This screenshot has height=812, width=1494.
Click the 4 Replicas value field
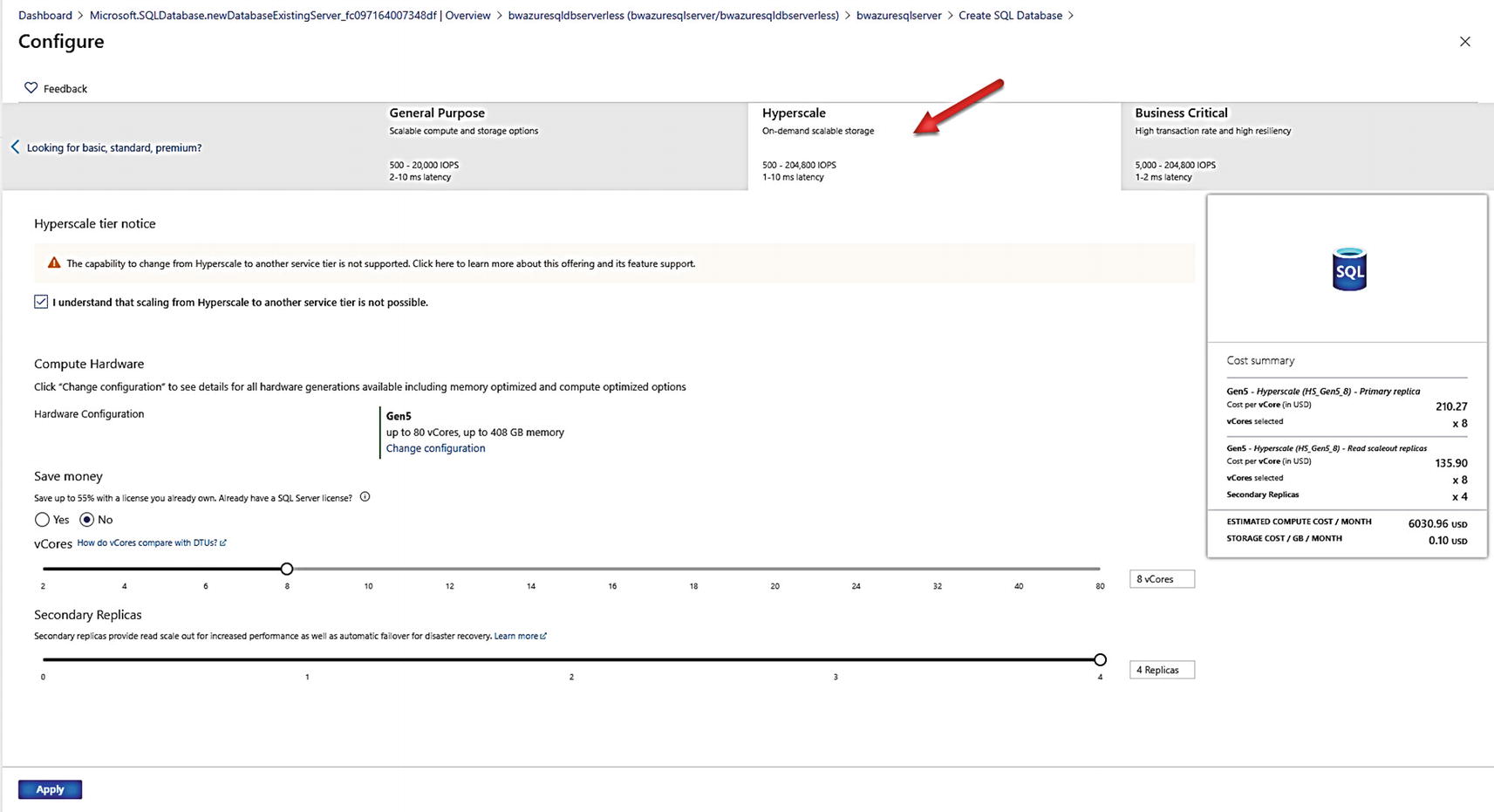coord(1162,670)
